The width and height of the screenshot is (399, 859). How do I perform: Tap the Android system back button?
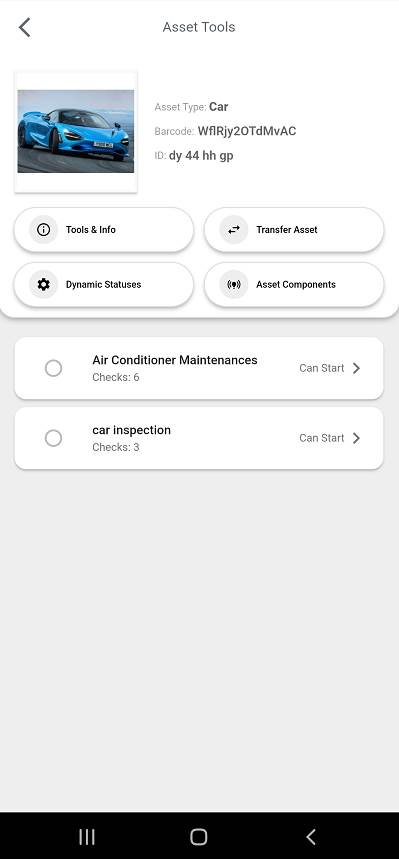(x=311, y=837)
